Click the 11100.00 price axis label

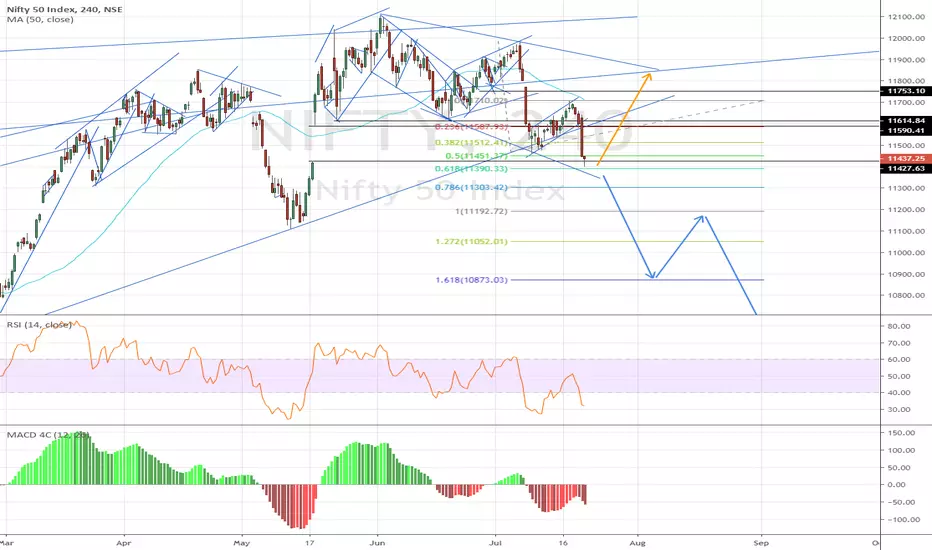coord(906,231)
